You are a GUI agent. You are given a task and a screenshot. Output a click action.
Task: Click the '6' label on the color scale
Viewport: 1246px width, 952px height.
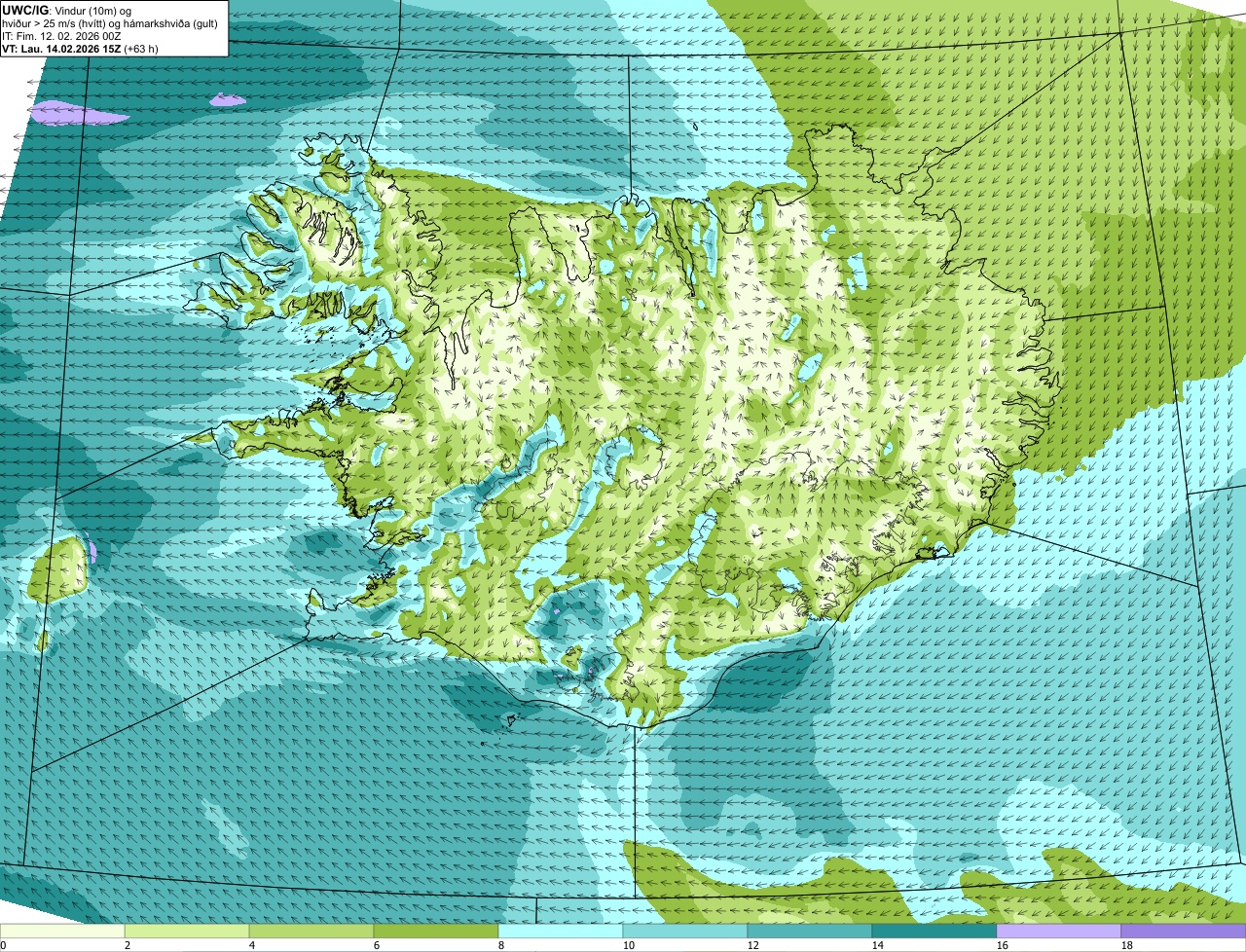(377, 945)
